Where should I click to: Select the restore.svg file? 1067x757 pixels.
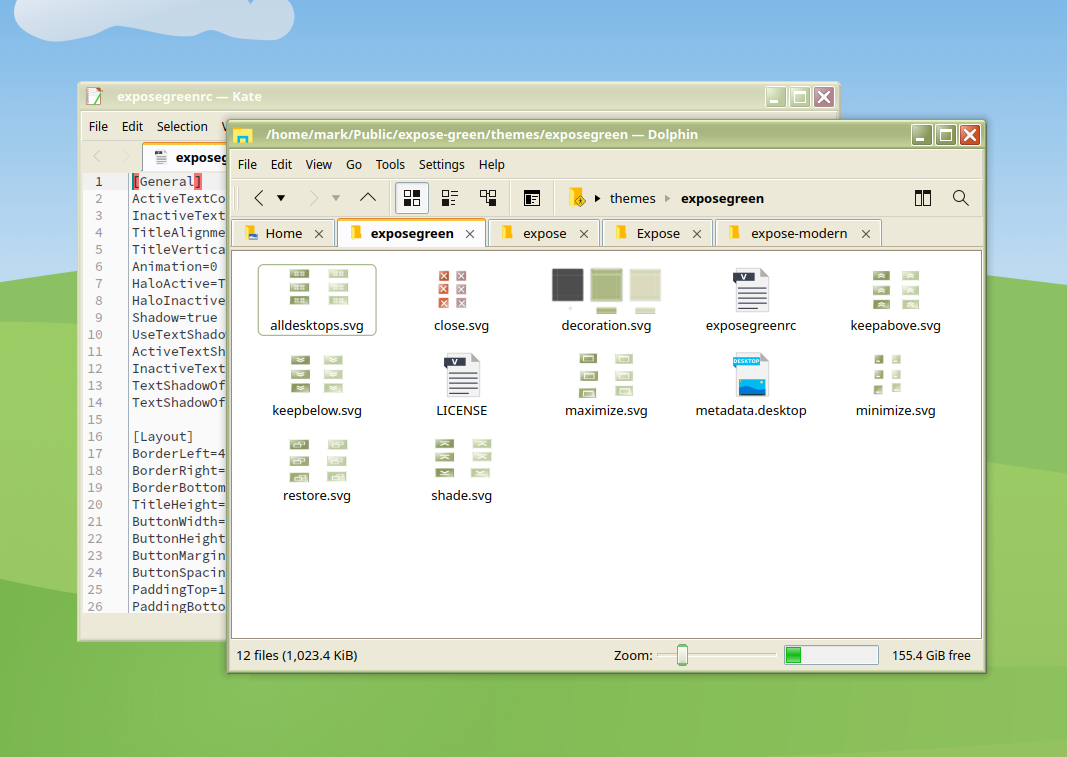tap(317, 470)
